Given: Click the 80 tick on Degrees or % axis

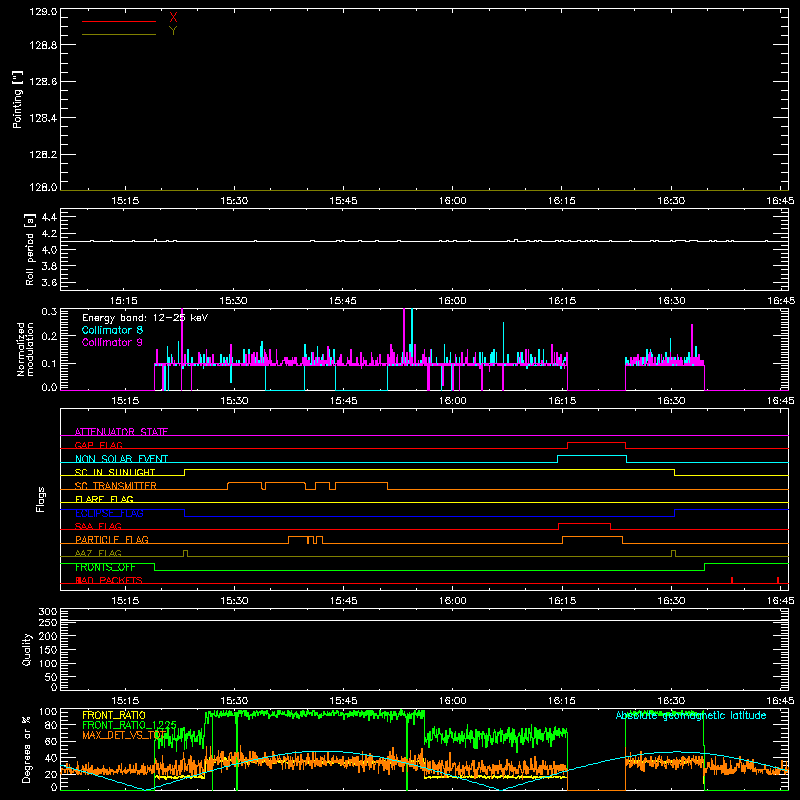Looking at the screenshot, I should coord(51,725).
